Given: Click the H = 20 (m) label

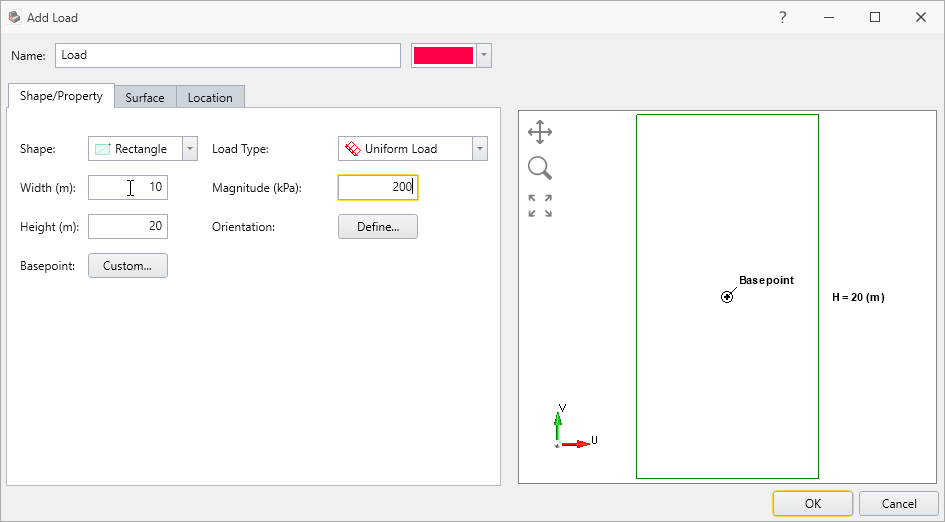Looking at the screenshot, I should click(858, 297).
